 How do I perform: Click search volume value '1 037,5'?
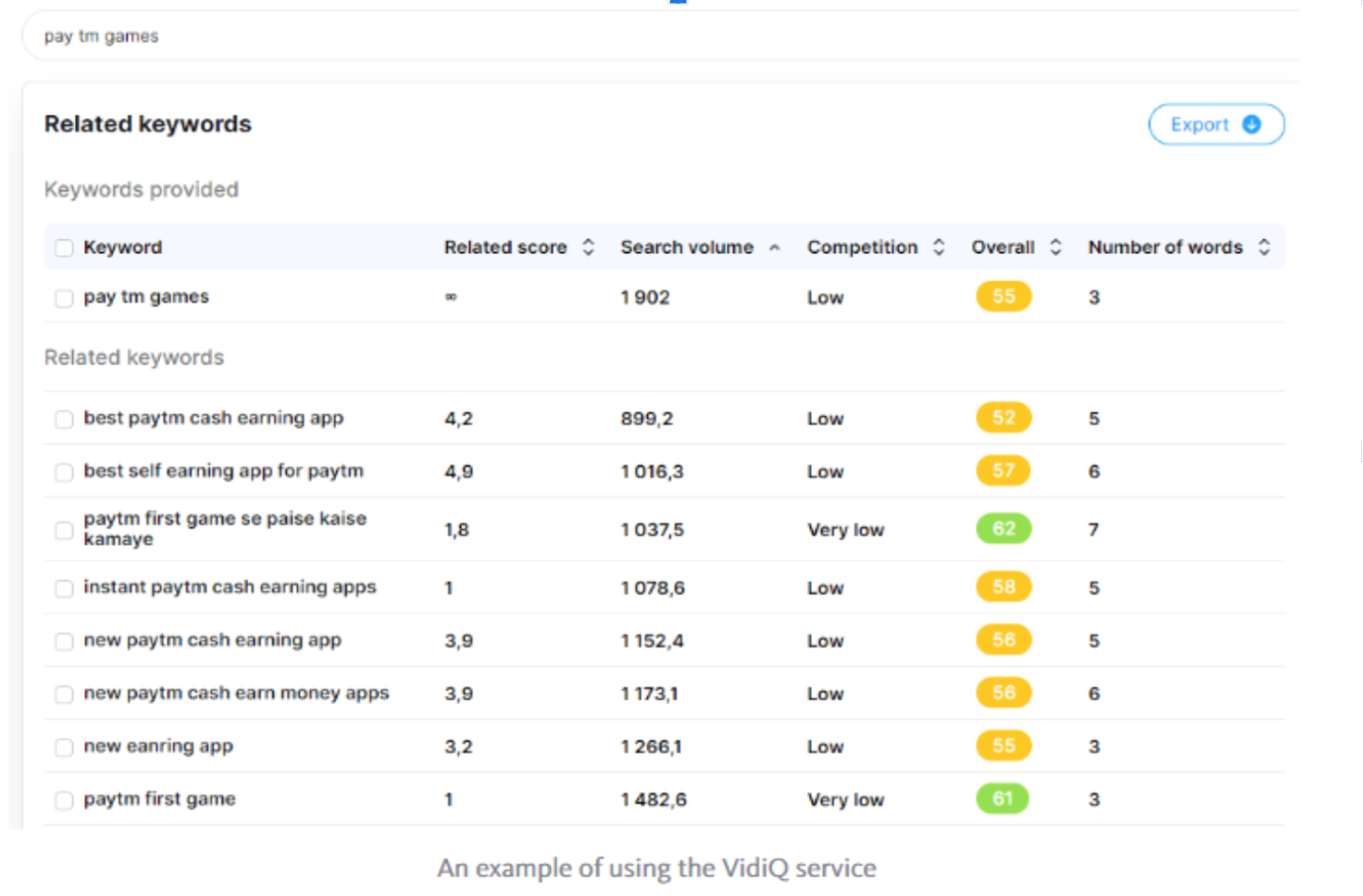click(653, 530)
